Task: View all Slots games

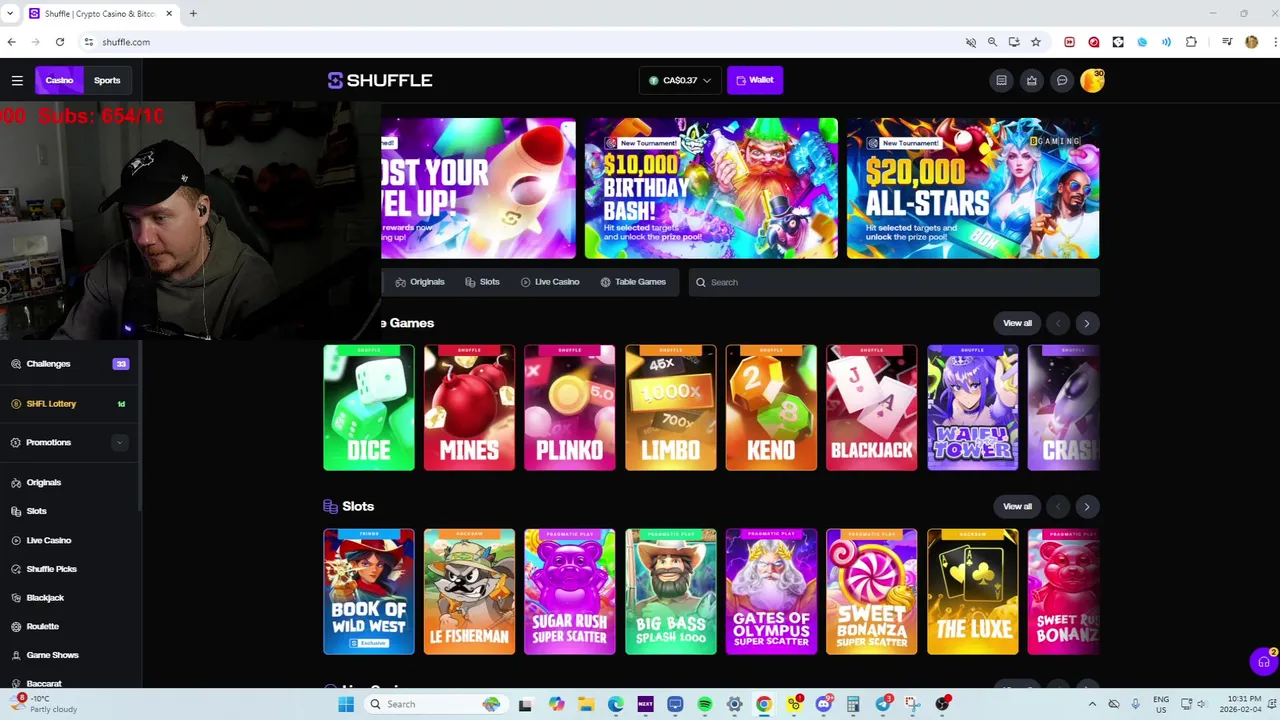Action: pos(1017,506)
